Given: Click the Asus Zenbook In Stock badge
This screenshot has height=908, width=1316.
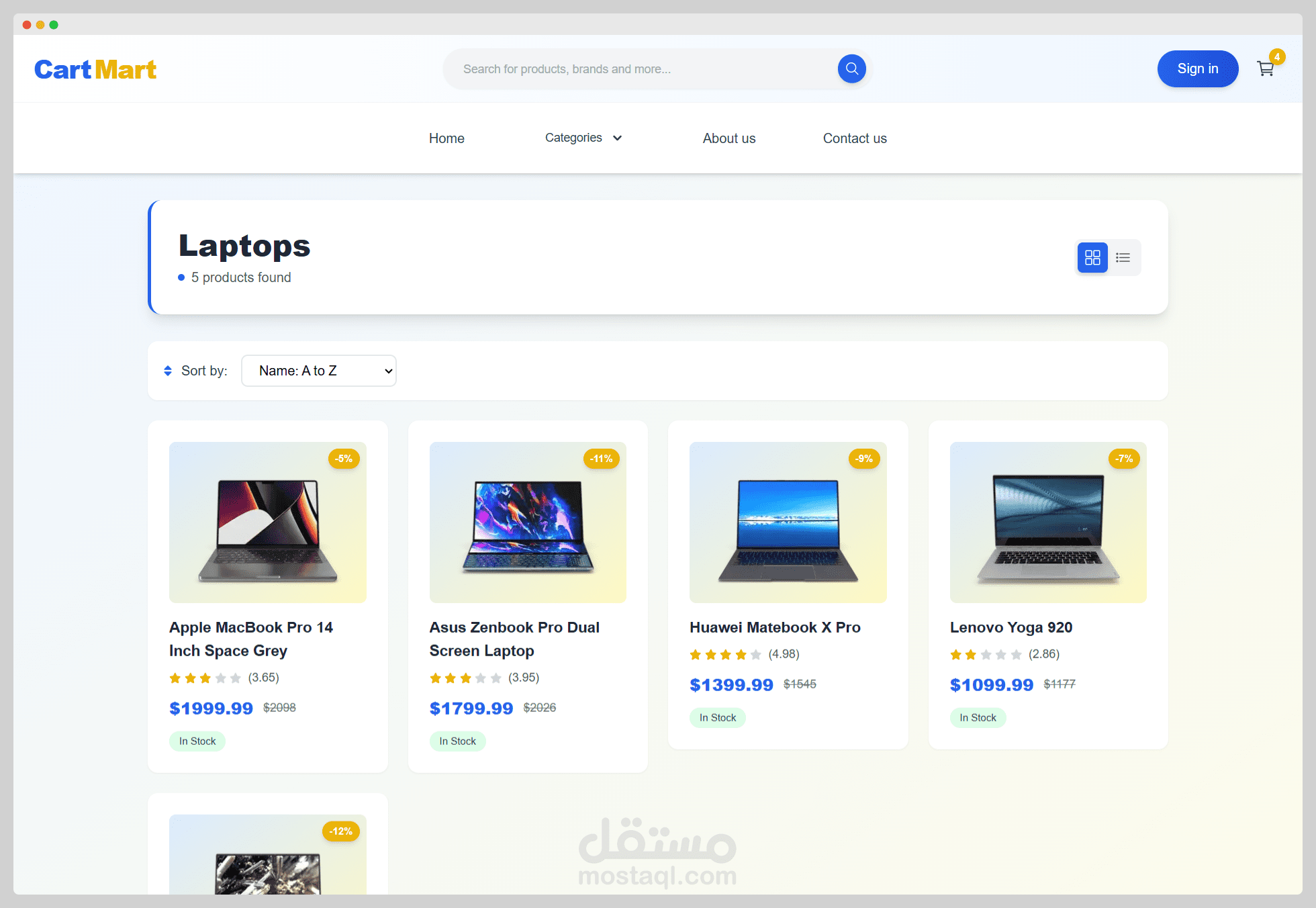Looking at the screenshot, I should pyautogui.click(x=458, y=741).
